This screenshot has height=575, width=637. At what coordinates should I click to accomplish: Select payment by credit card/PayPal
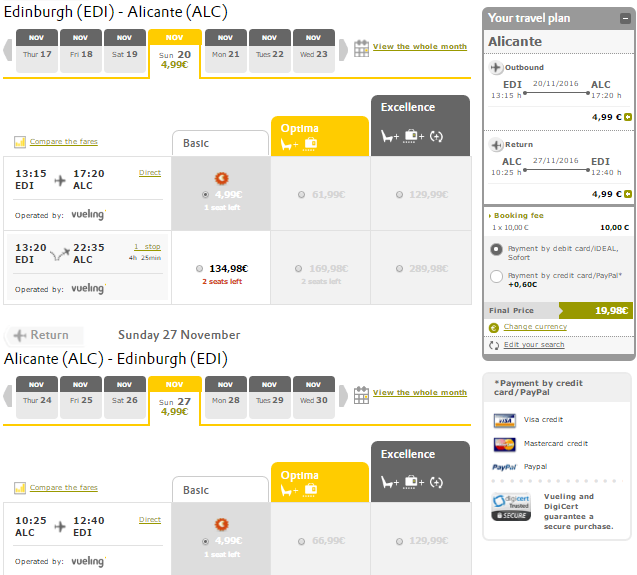tap(497, 276)
